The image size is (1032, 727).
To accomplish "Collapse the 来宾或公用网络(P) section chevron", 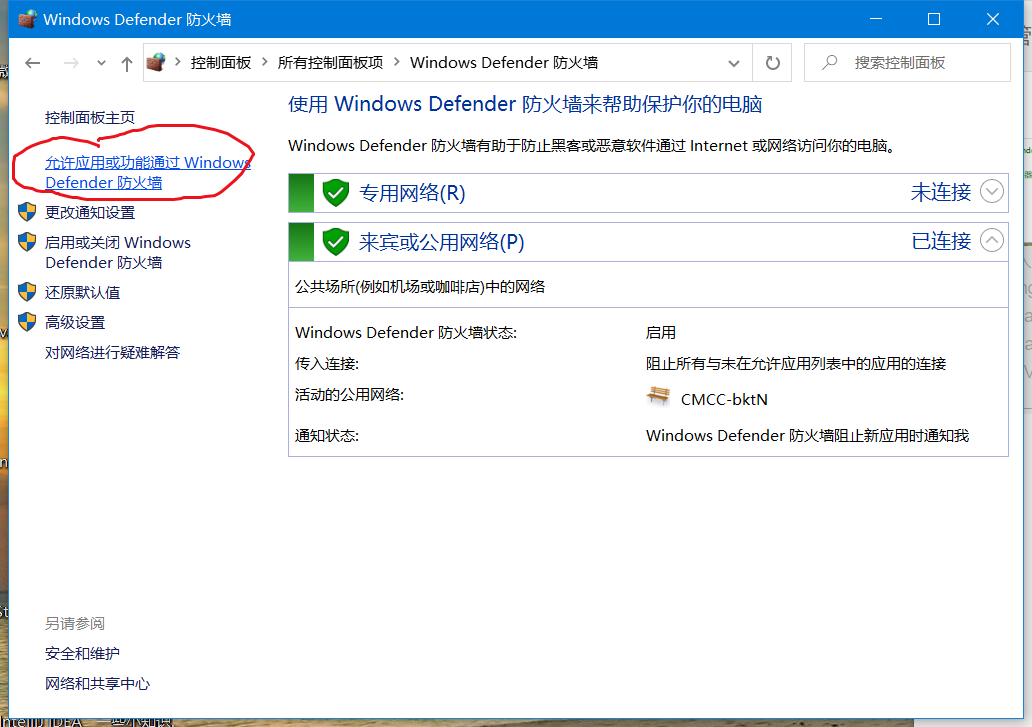I will click(991, 240).
